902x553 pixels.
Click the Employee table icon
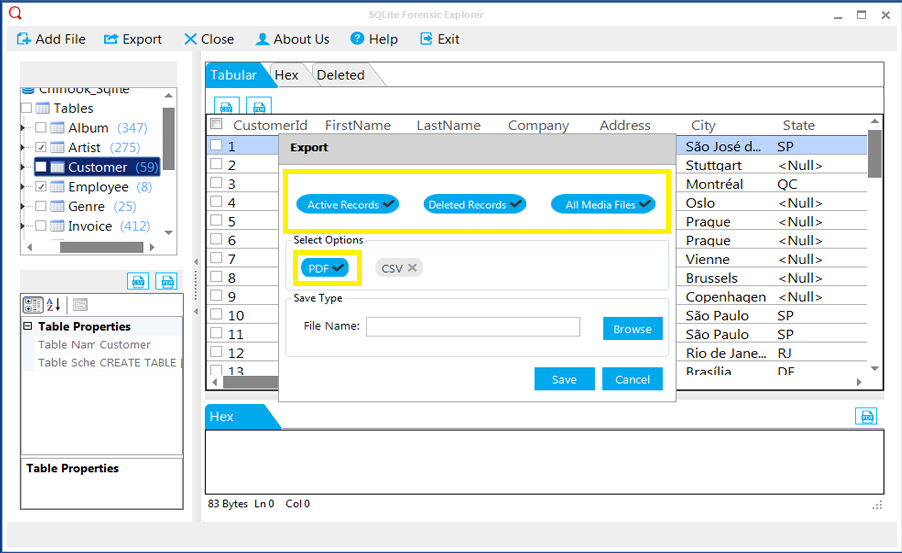point(57,186)
